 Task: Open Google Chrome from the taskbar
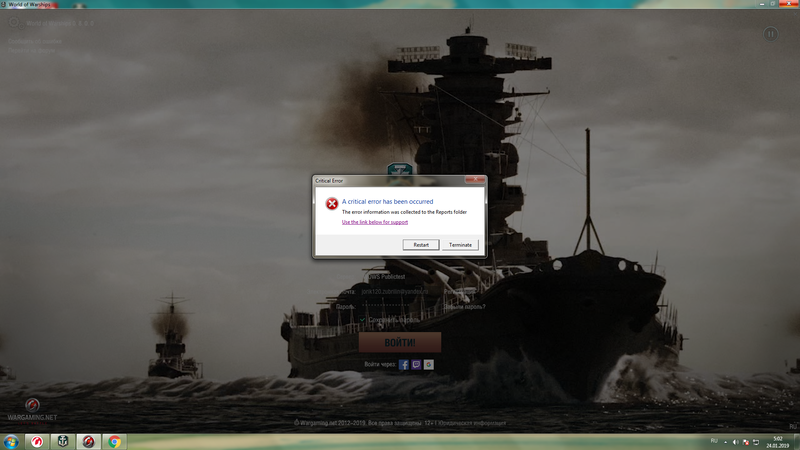point(115,441)
